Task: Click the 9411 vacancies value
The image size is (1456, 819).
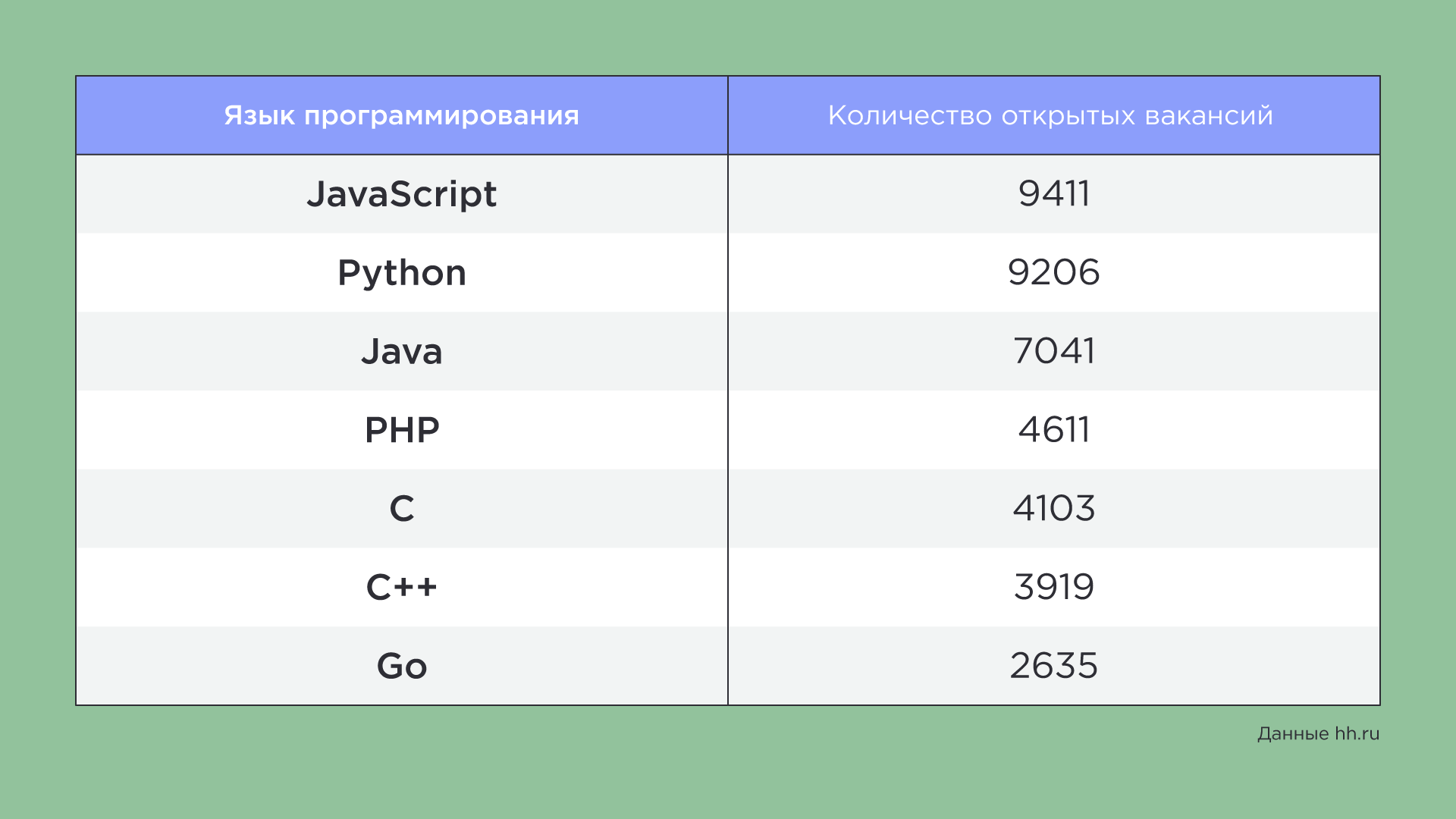Action: (1053, 194)
